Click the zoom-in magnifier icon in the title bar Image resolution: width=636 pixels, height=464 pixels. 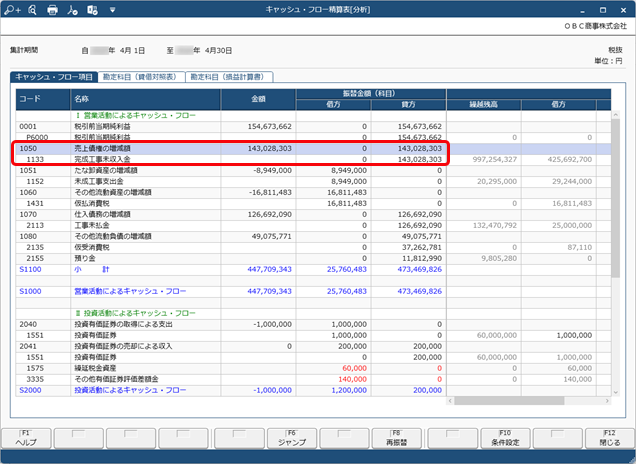pos(12,10)
